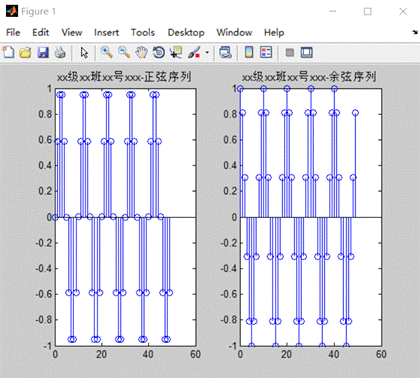Save the figure using the floppy disk icon

43,52
